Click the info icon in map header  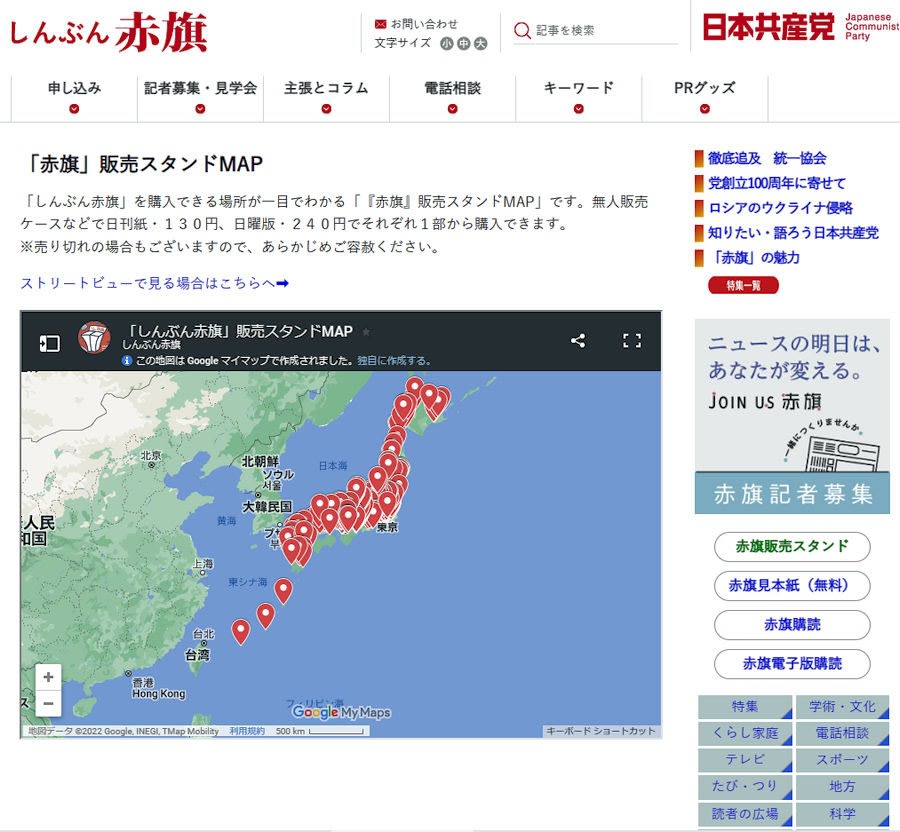click(x=127, y=361)
